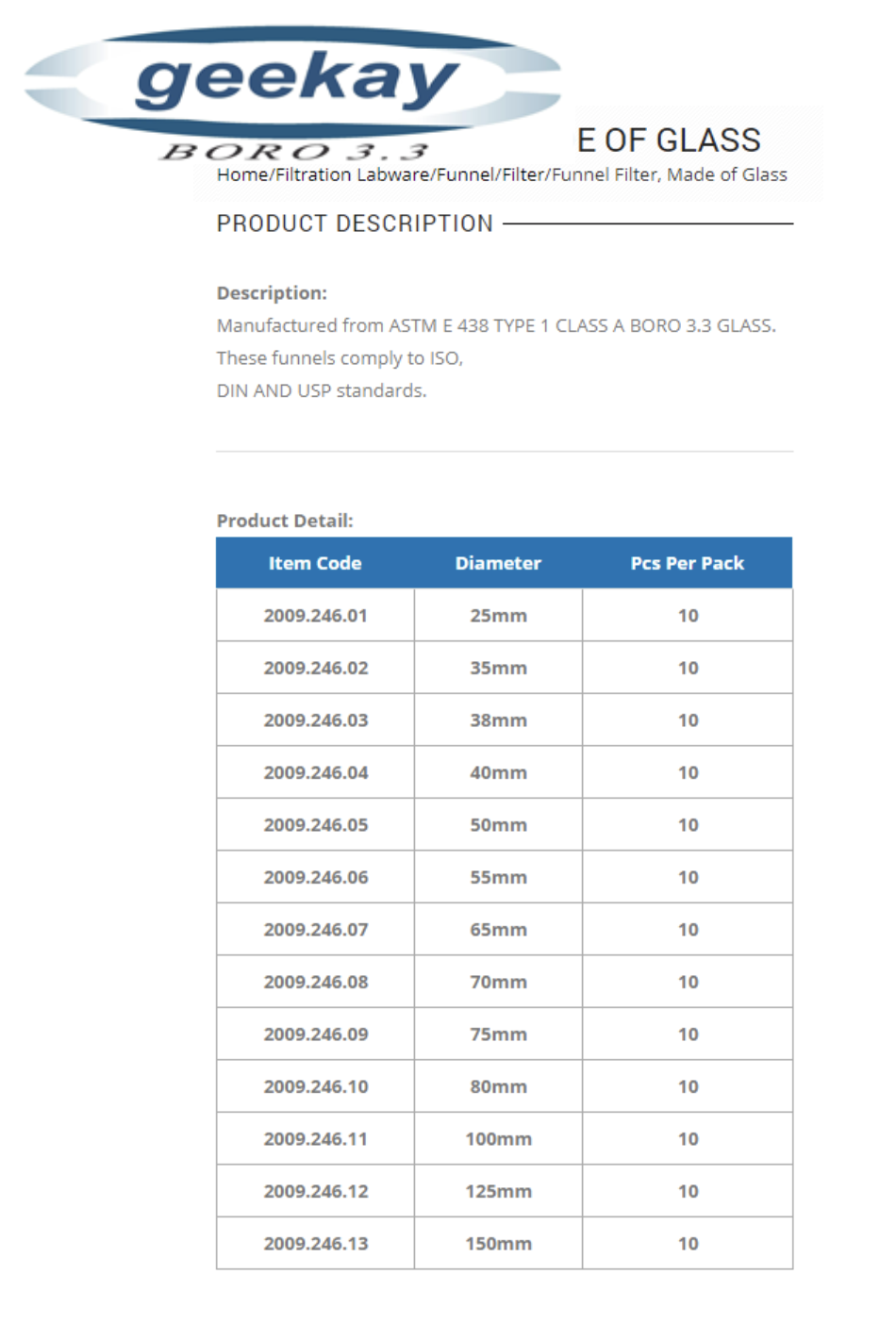Click the Product Detail label
Image resolution: width=896 pixels, height=1324 pixels.
pos(285,521)
